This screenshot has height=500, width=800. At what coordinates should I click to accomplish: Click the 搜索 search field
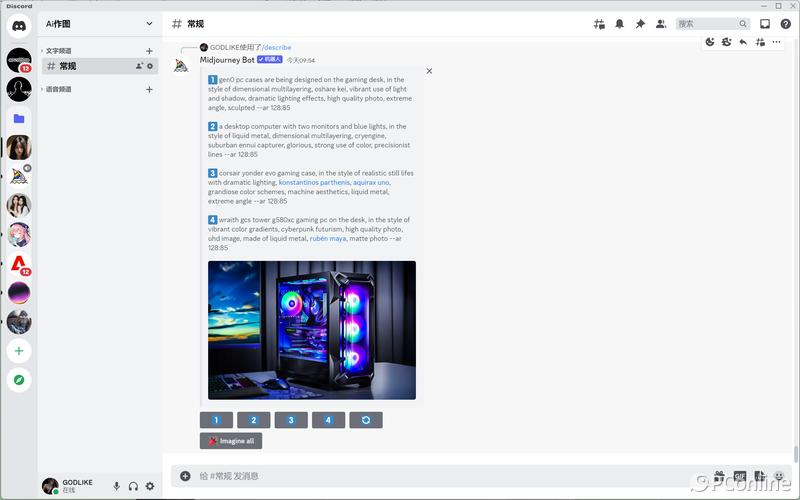pos(707,24)
